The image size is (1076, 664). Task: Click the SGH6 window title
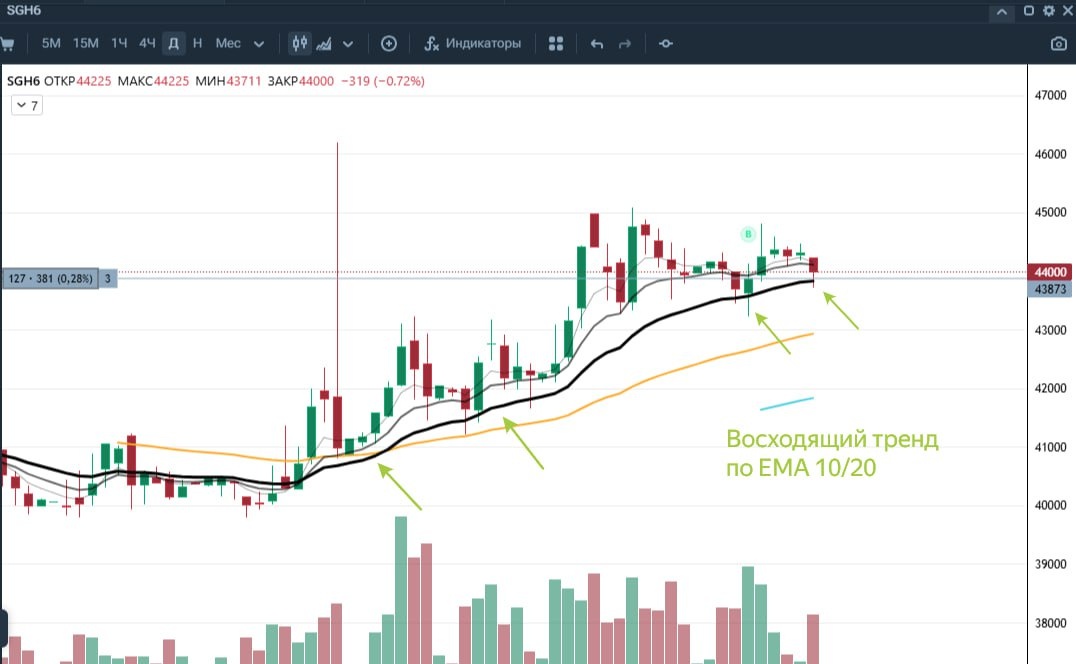pyautogui.click(x=24, y=10)
